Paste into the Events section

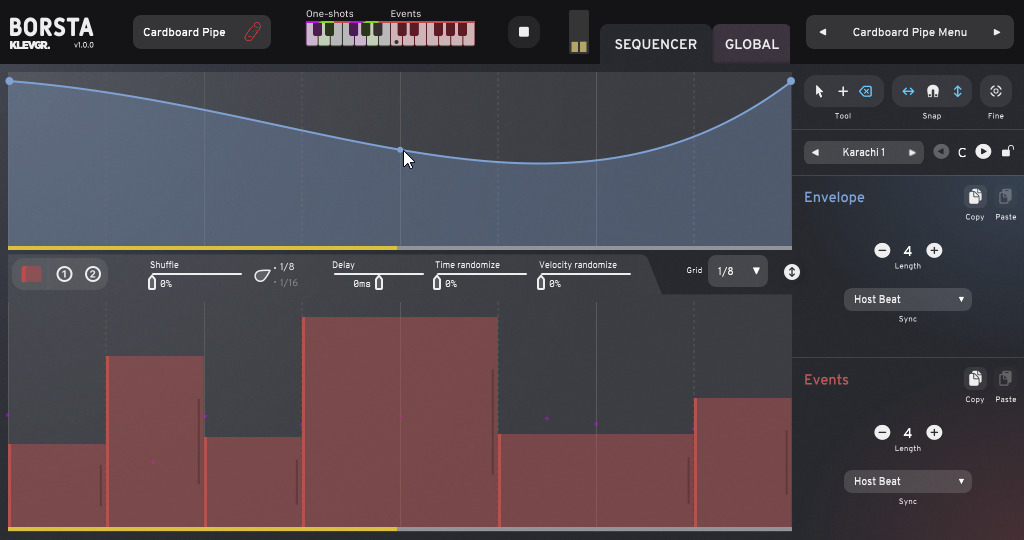(1005, 379)
